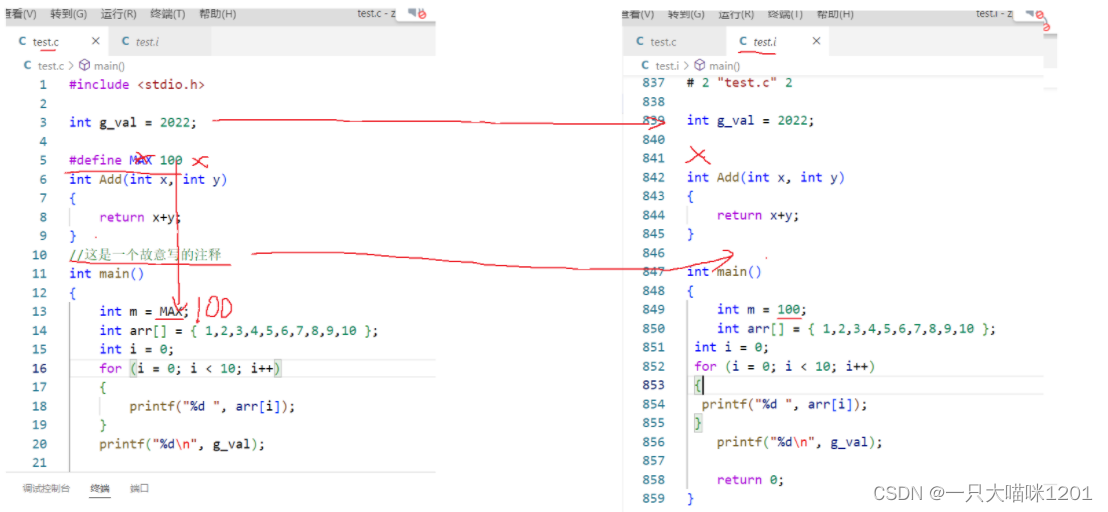Click test.c C file icon in left breadcrumb
The image size is (1108, 512).
[28, 65]
